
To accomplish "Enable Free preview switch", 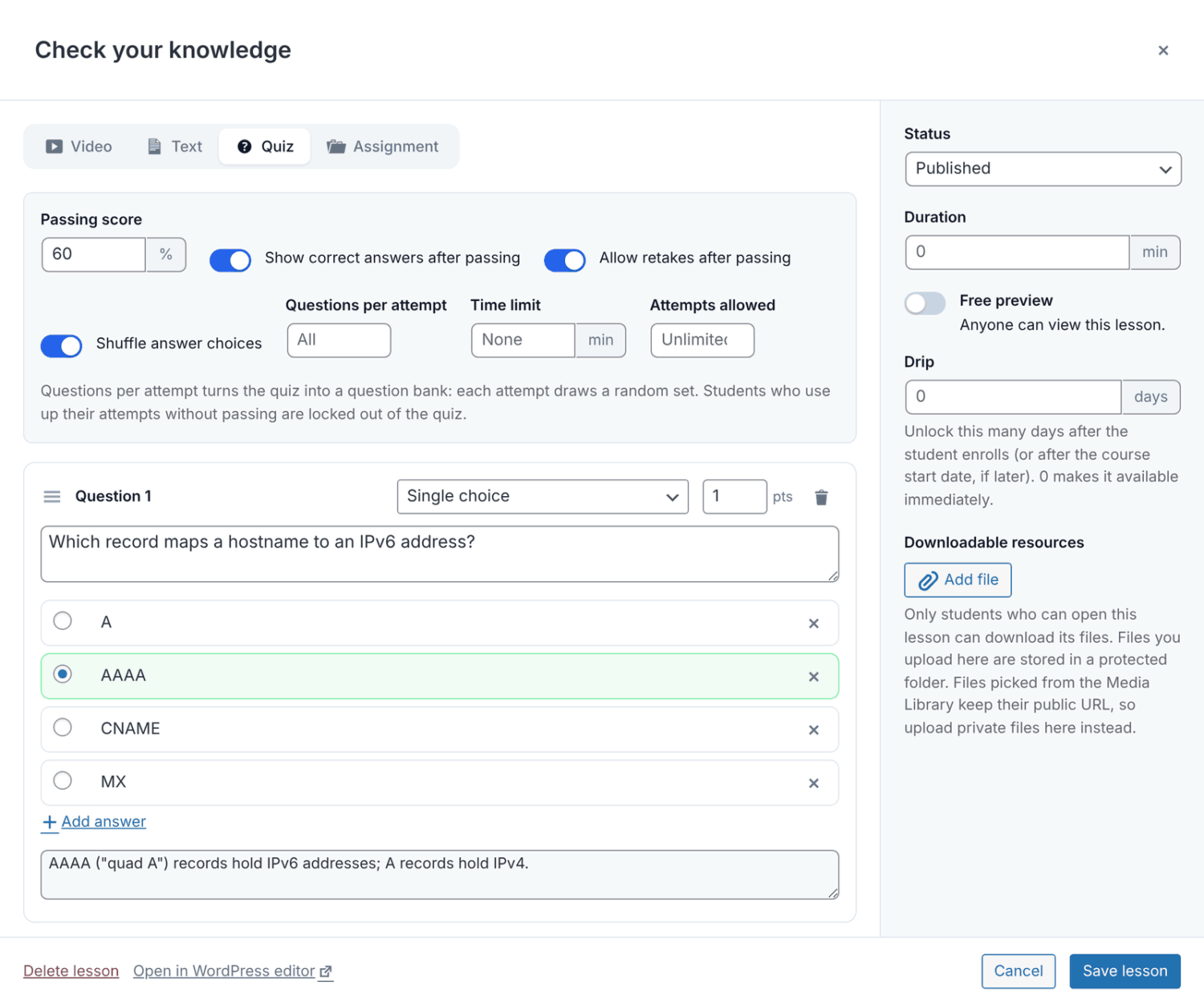I will 925,303.
